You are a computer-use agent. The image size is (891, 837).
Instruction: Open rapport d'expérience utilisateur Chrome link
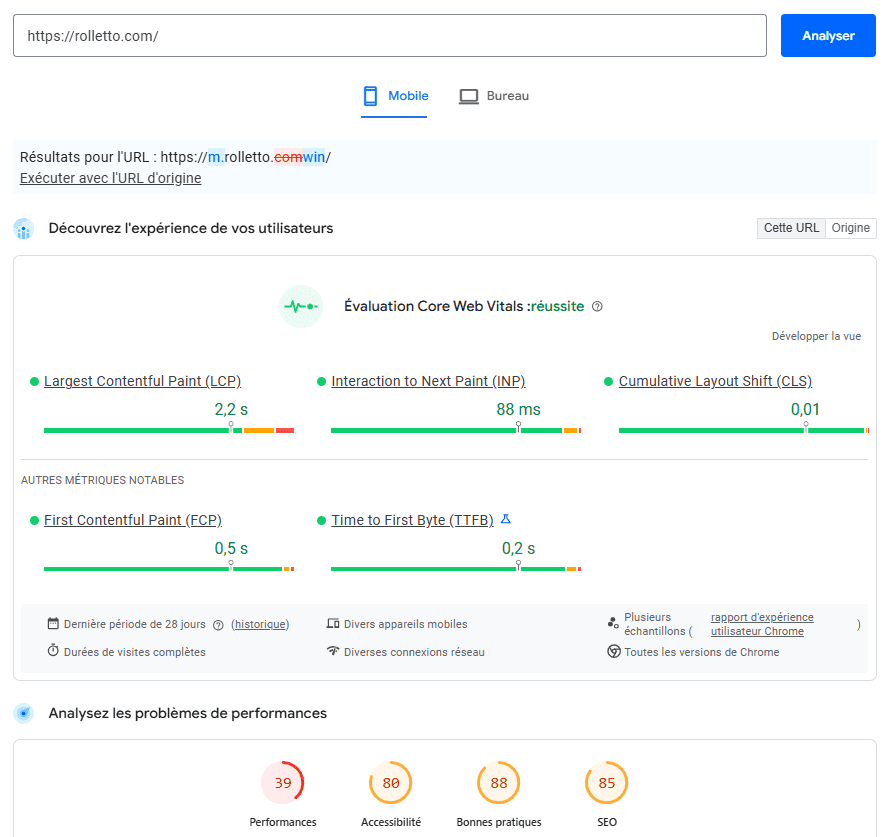(x=762, y=624)
